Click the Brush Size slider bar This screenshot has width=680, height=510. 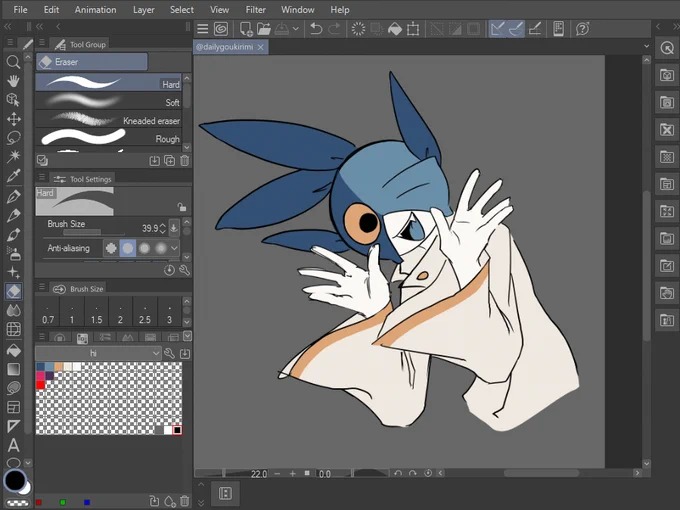tap(92, 232)
